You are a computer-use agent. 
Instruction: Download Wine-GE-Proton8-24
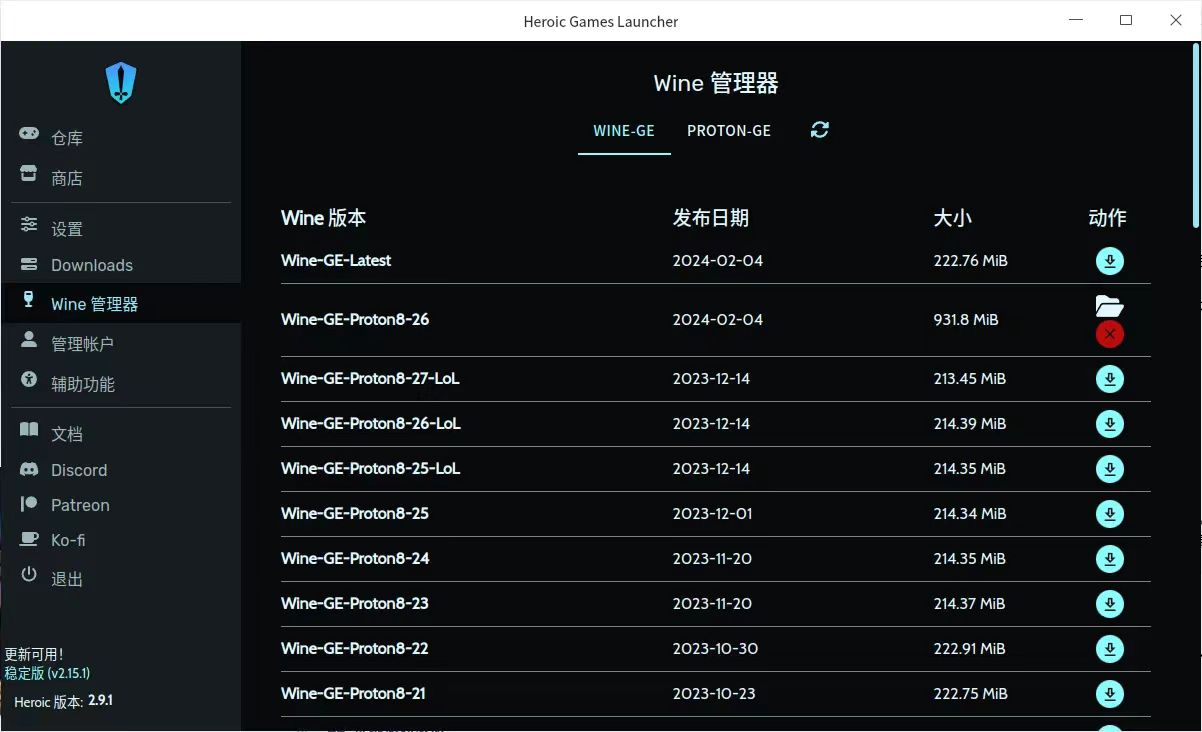pos(1110,559)
